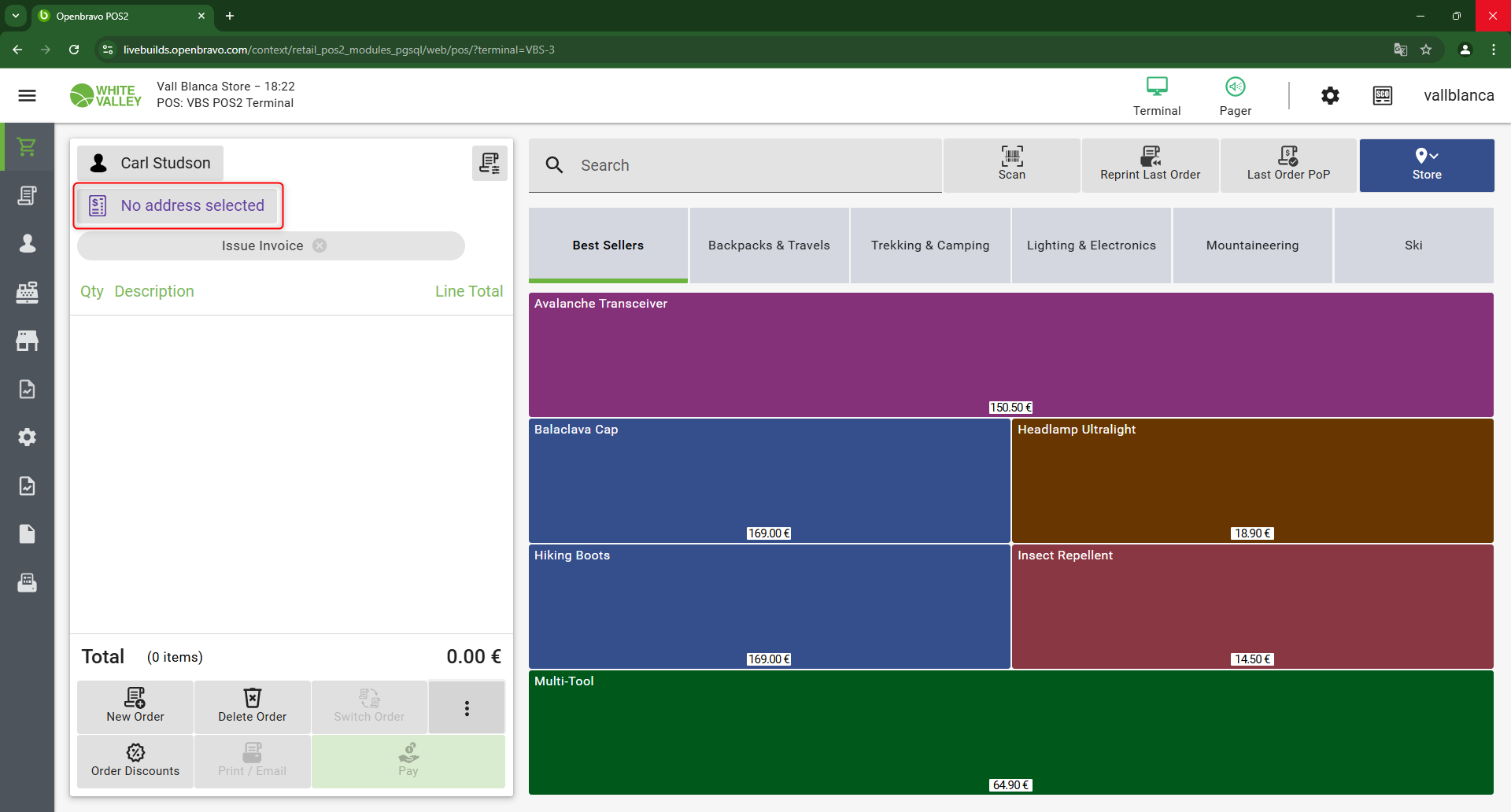The width and height of the screenshot is (1511, 812).
Task: Switch to Backpacks & Travels category
Action: pyautogui.click(x=769, y=245)
